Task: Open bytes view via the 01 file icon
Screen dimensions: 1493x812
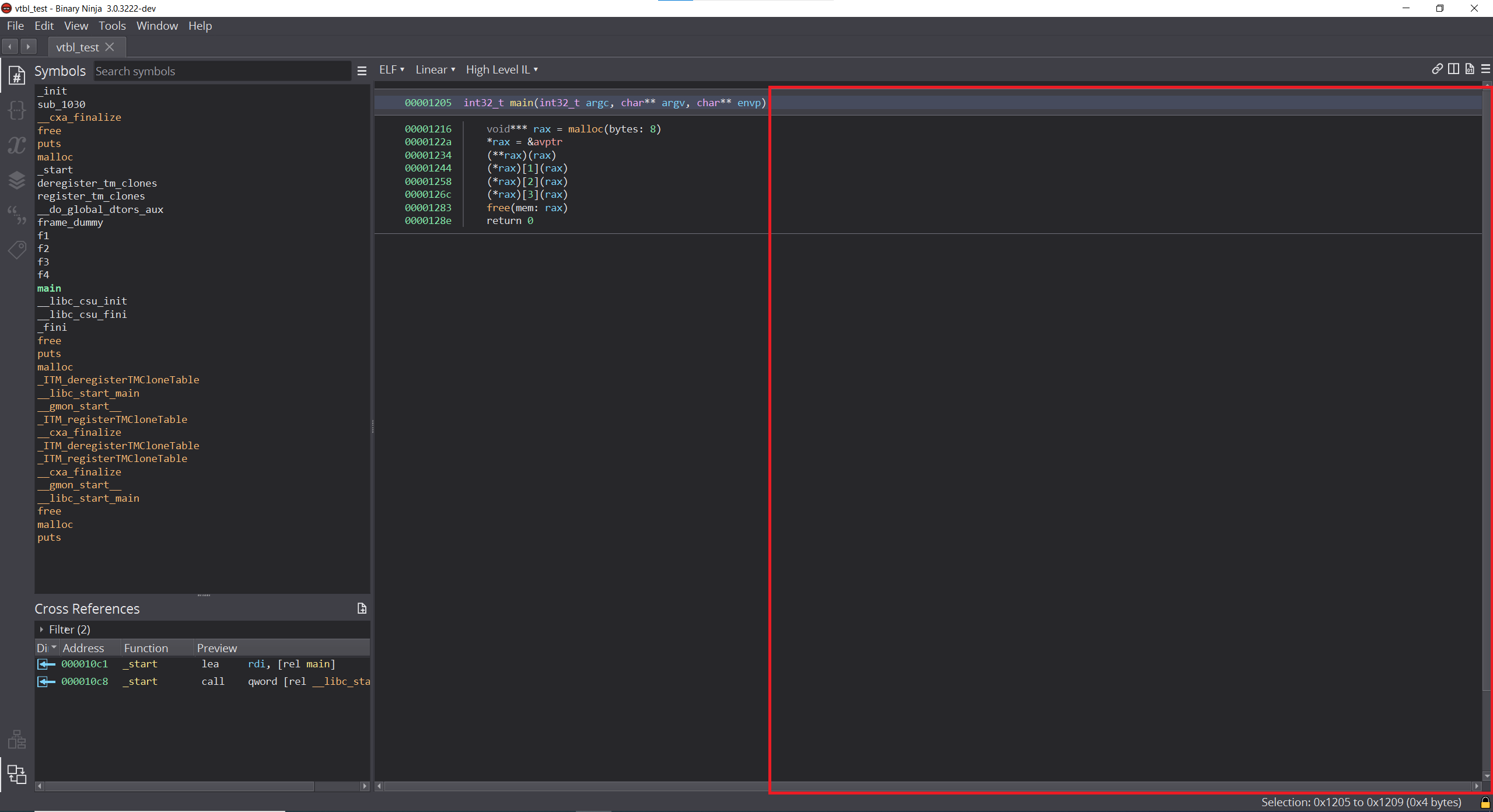Action: [1469, 69]
